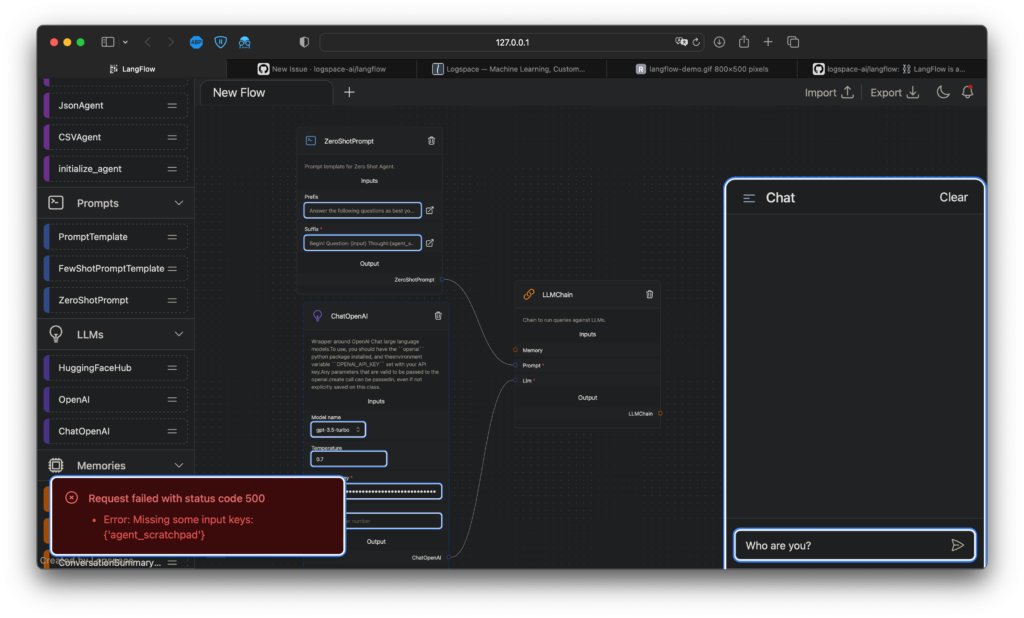Screen dimensions: 1024x618
Task: Collapse the Prompts category
Action: [179, 203]
